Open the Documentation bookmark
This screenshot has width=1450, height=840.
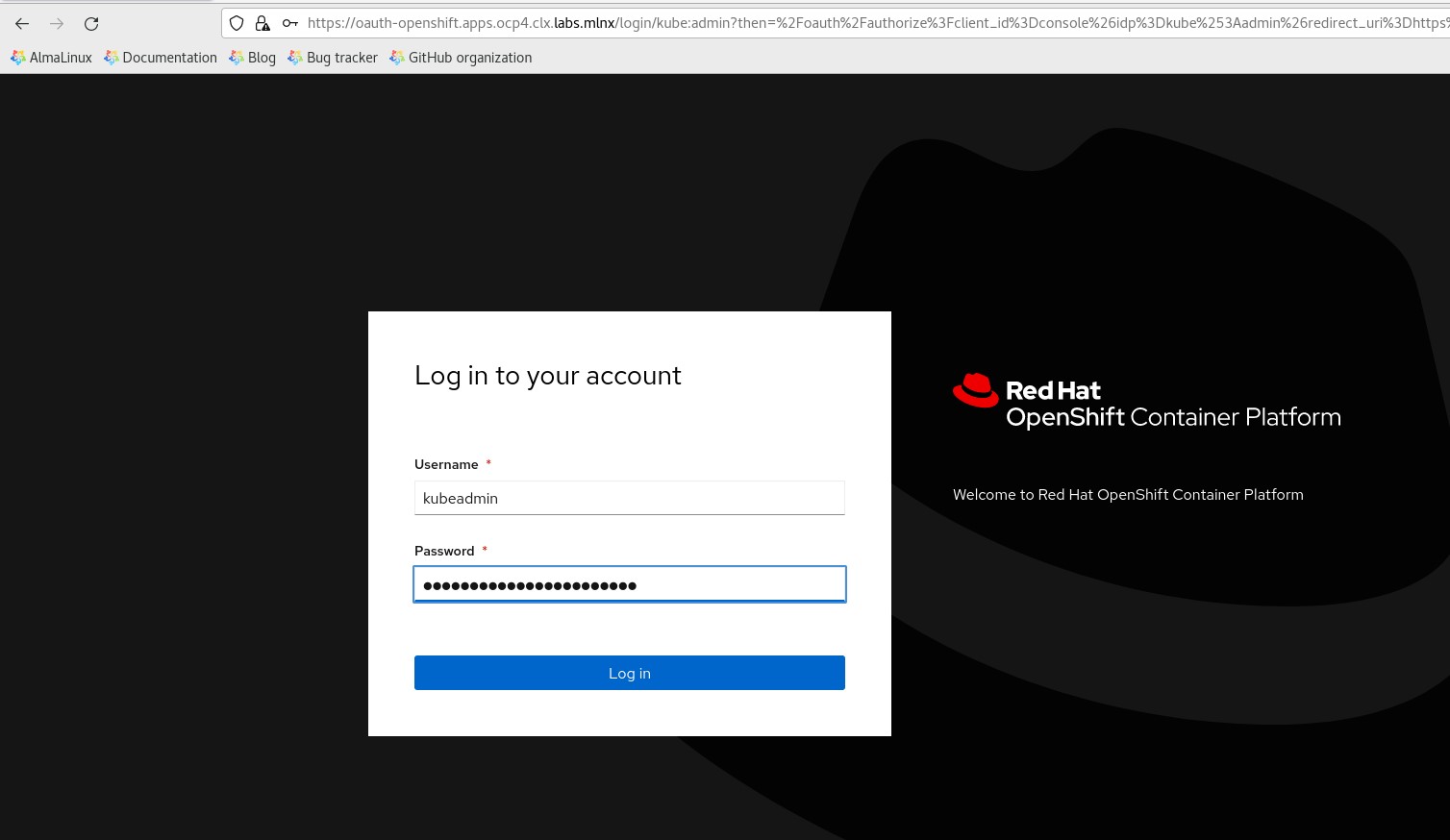coord(161,58)
